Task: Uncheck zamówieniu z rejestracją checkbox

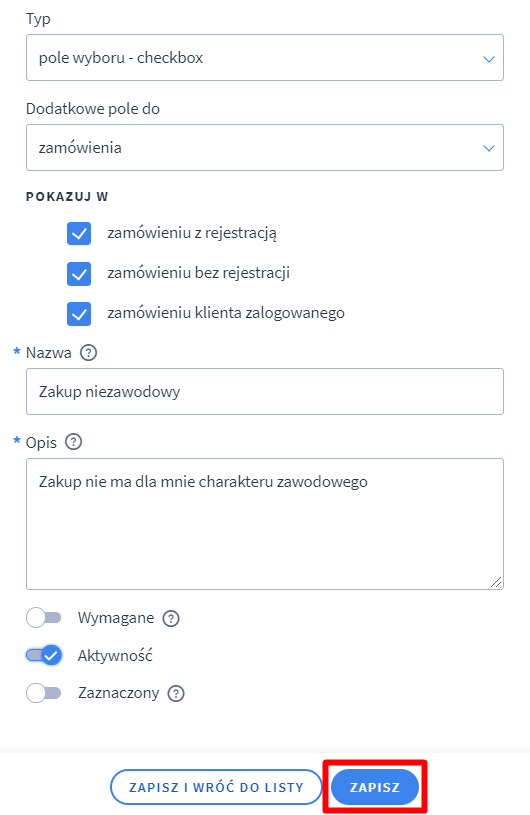Action: click(79, 233)
